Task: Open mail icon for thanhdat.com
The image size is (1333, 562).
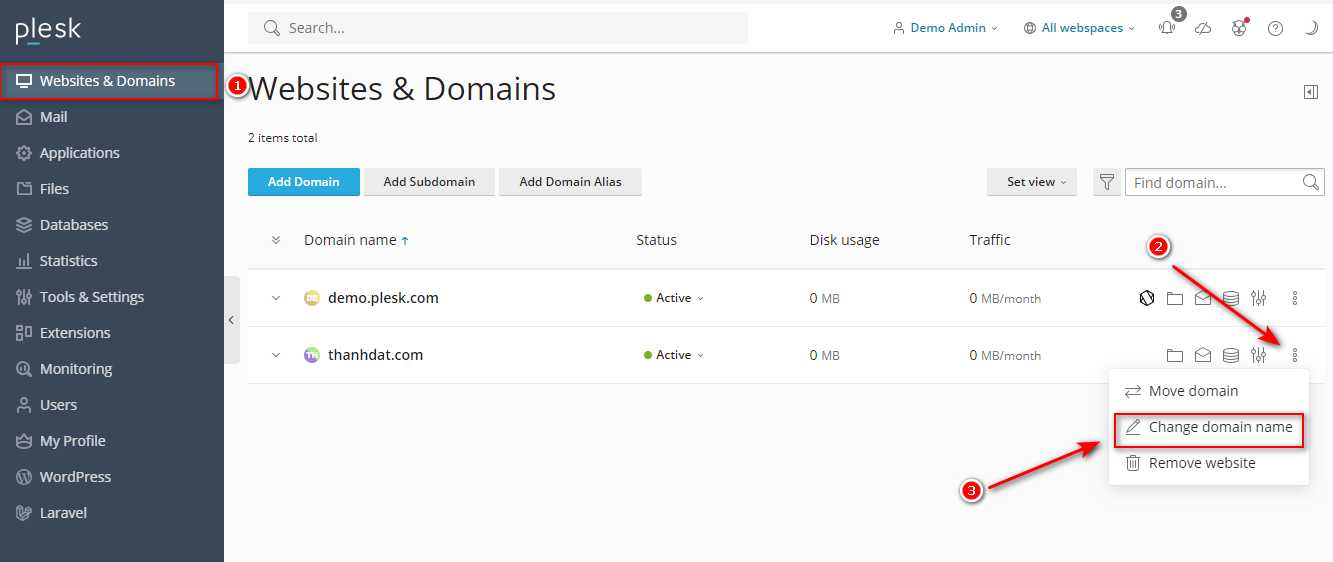Action: tap(1203, 355)
